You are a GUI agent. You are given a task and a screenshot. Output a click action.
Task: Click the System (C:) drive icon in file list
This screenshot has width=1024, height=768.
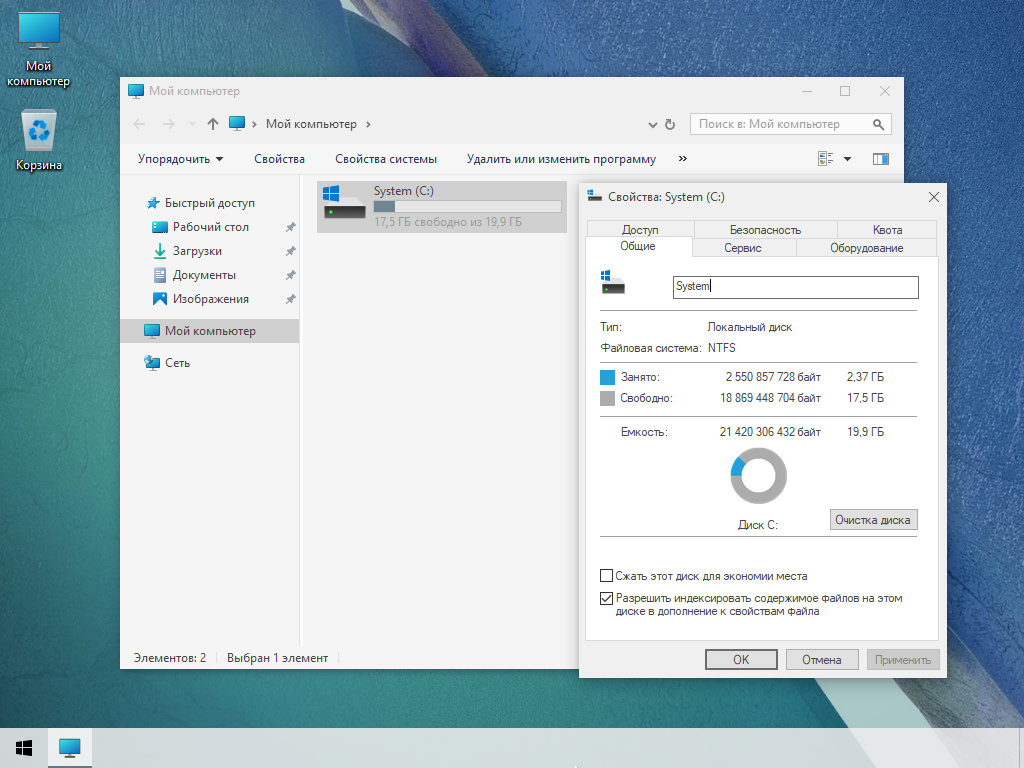tap(342, 205)
